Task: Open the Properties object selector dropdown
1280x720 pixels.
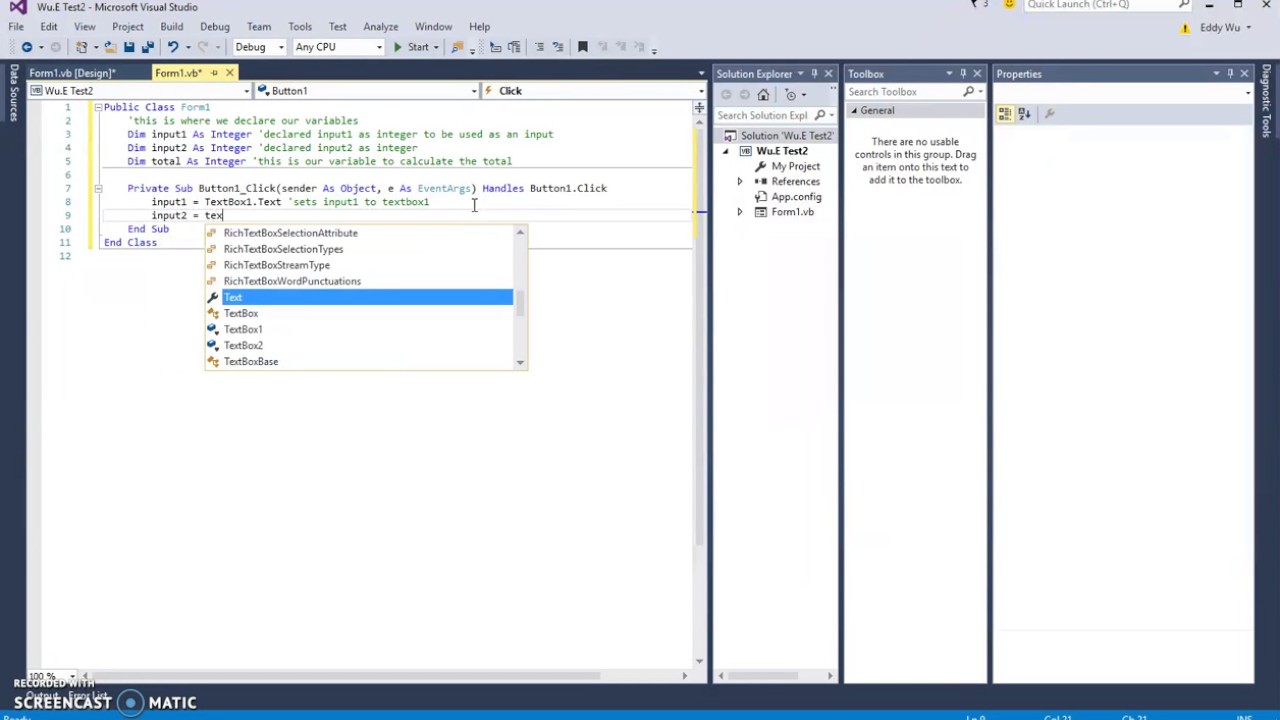Action: pyautogui.click(x=1248, y=93)
